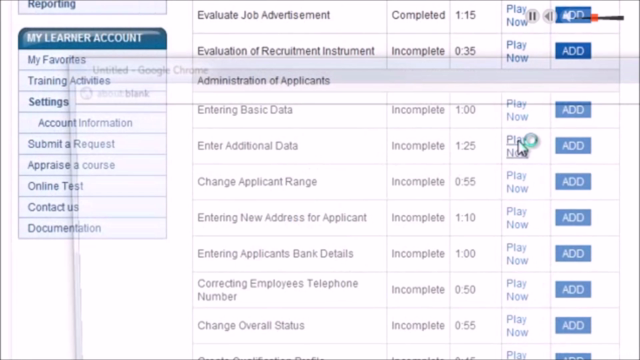This screenshot has width=640, height=360.
Task: Click ADD for Correcting Employees Telephone Number
Action: click(x=573, y=289)
